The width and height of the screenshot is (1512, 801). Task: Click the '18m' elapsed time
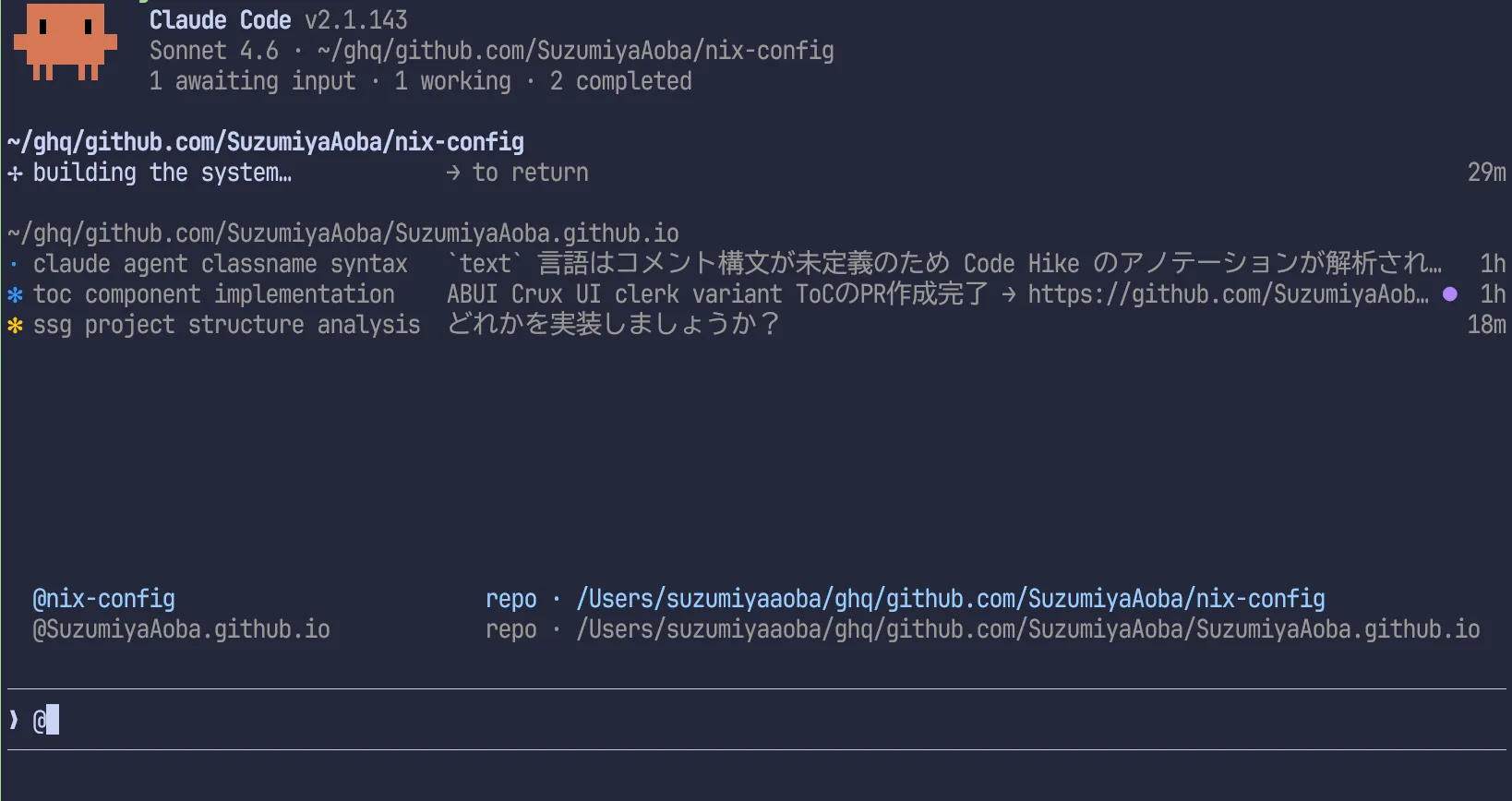pos(1487,325)
